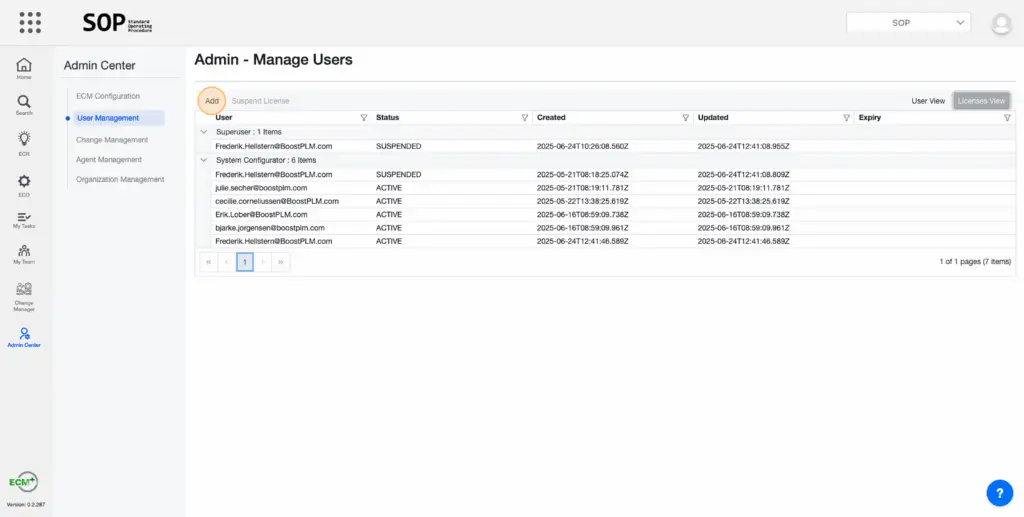Collapse the Superuser group row
The height and width of the screenshot is (517, 1024).
pos(204,132)
